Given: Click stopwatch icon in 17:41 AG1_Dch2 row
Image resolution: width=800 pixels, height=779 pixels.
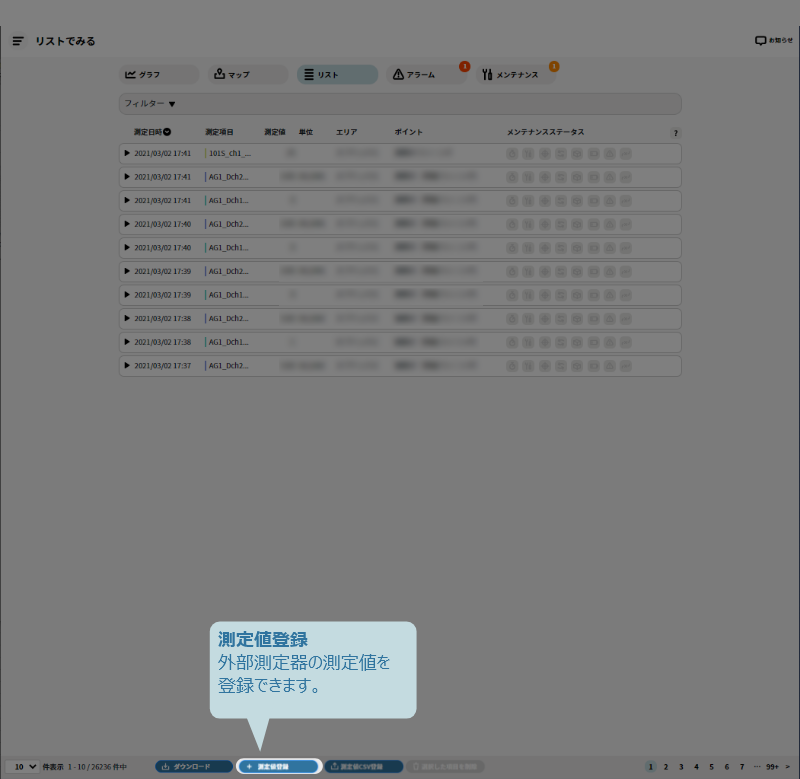Looking at the screenshot, I should point(512,177).
